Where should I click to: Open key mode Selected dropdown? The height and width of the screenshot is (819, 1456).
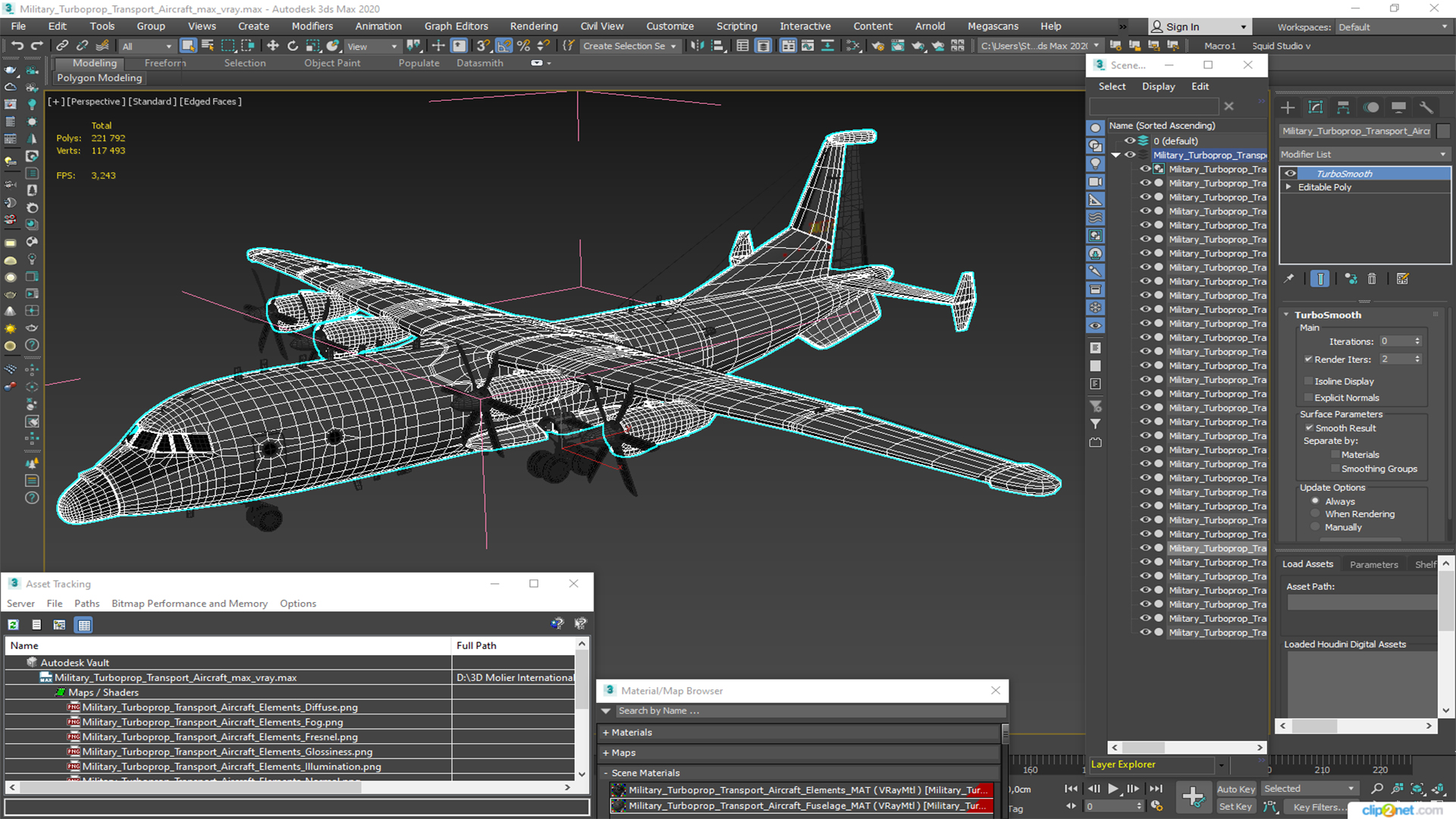[x=1310, y=789]
